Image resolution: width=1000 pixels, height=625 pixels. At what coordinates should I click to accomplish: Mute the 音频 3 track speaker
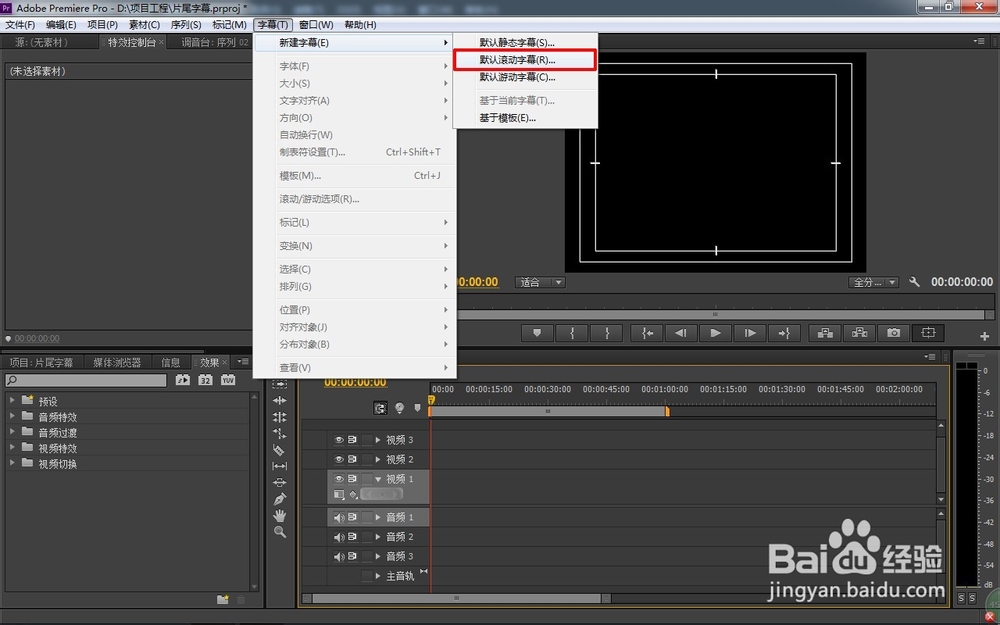(x=339, y=557)
